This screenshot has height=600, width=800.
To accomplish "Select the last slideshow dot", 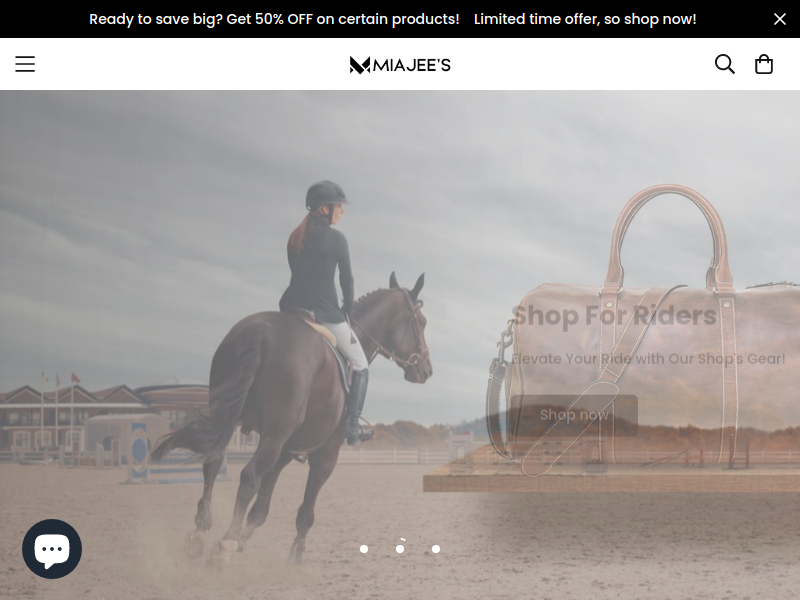I will 436,549.
